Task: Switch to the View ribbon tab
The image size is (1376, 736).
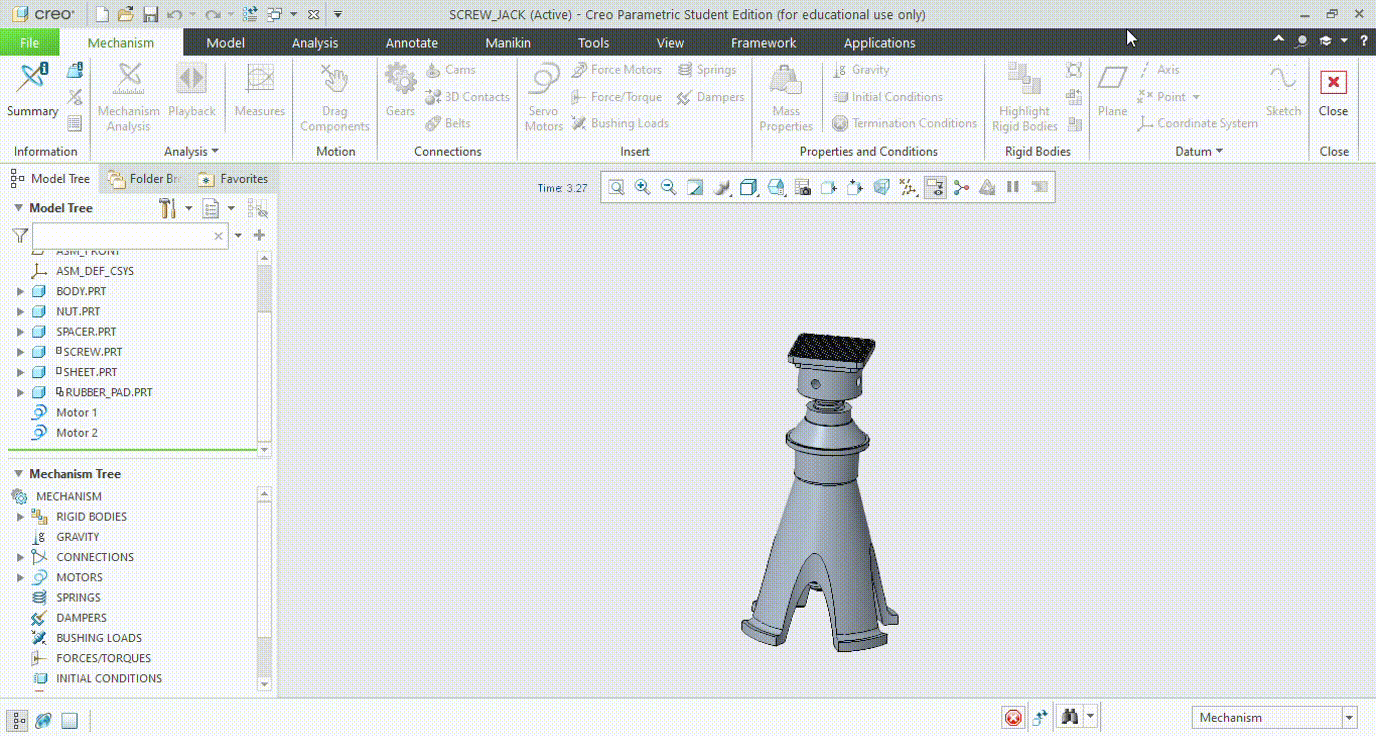Action: click(670, 43)
